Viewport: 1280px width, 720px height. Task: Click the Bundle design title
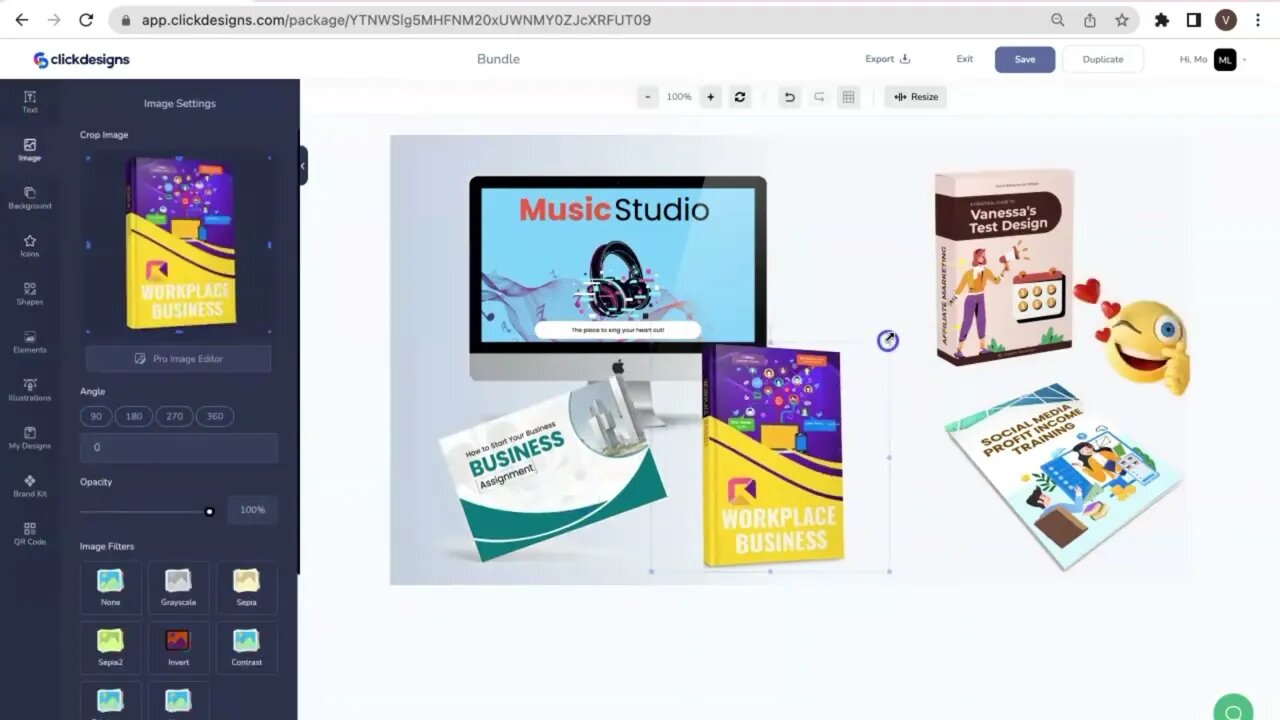pyautogui.click(x=498, y=59)
